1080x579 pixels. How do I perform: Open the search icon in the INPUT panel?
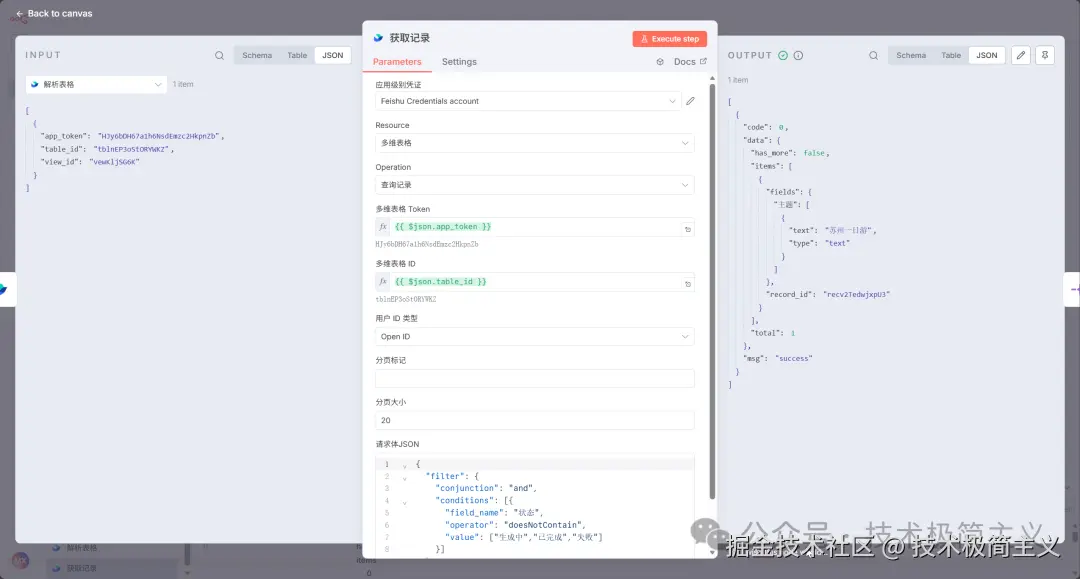tap(219, 55)
